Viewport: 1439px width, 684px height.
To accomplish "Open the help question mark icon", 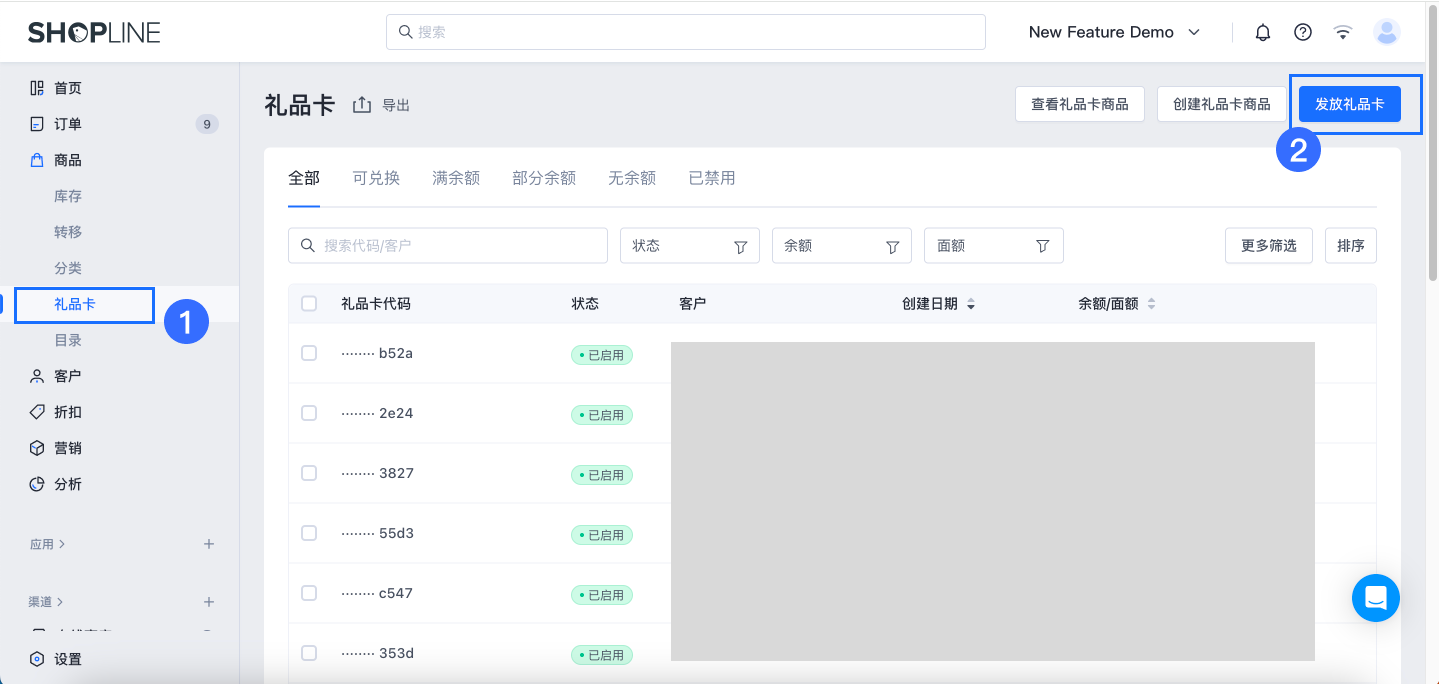I will [x=1303, y=32].
